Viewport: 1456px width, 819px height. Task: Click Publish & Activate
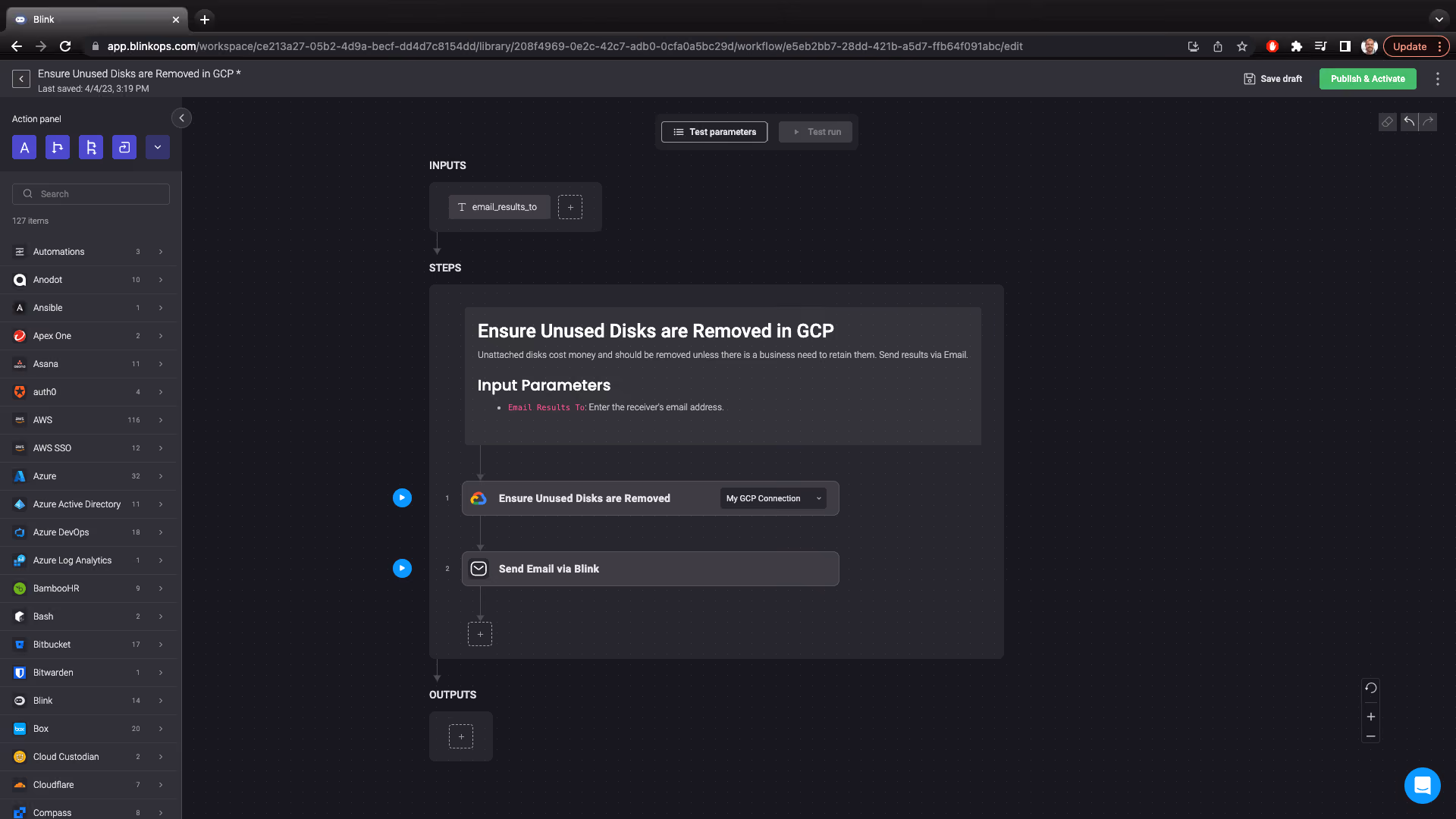coord(1367,79)
